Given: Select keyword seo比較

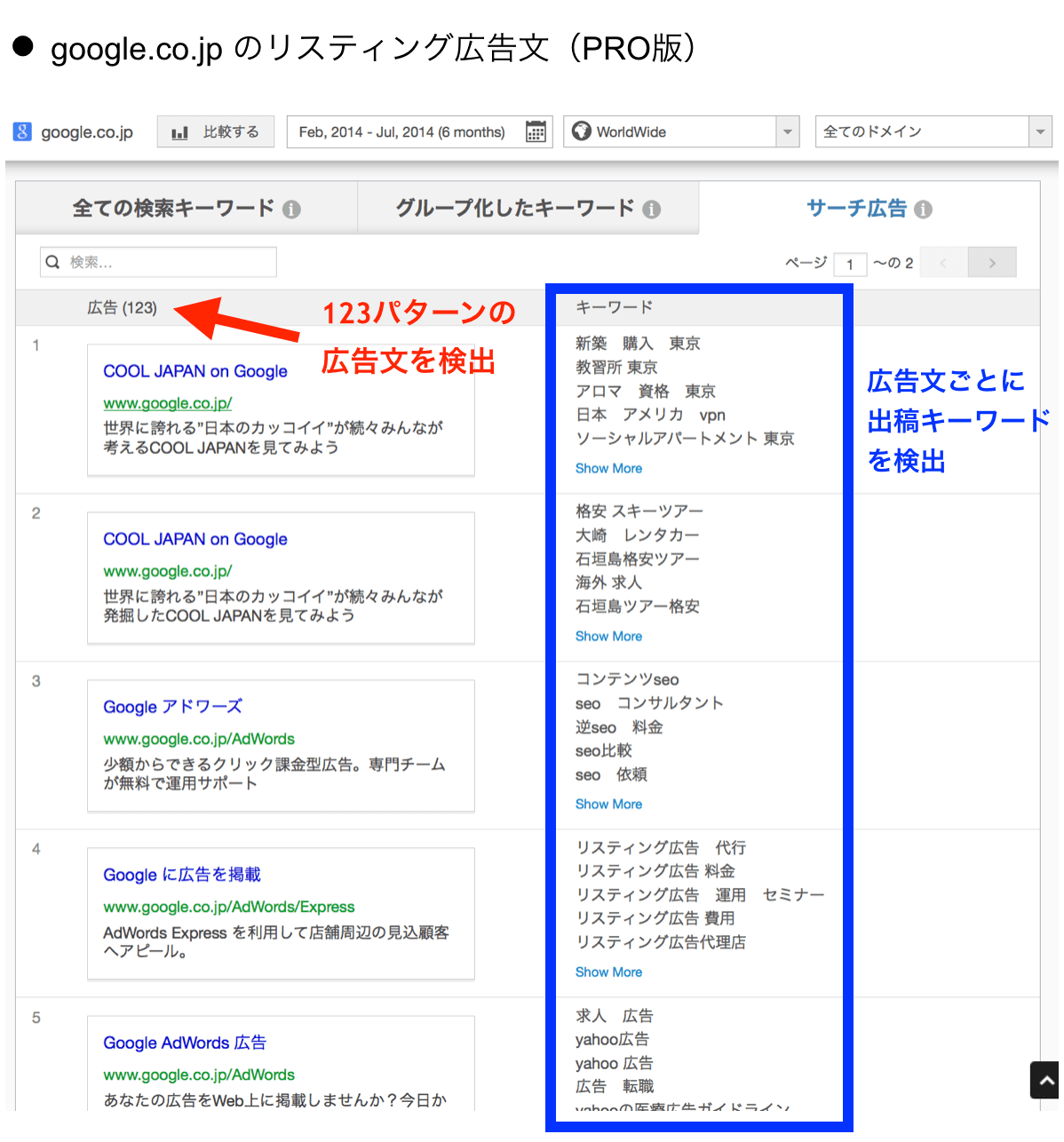Looking at the screenshot, I should click(603, 750).
